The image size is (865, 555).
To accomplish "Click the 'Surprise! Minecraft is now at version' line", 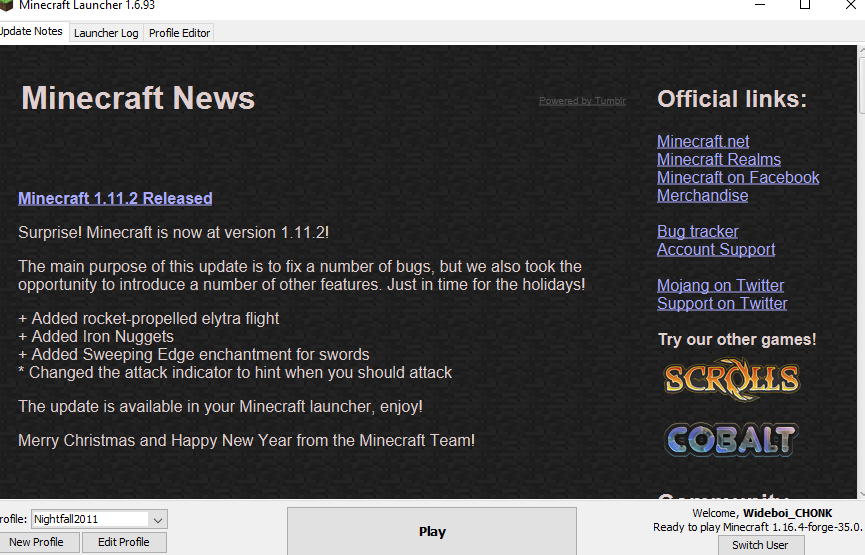I will click(174, 232).
